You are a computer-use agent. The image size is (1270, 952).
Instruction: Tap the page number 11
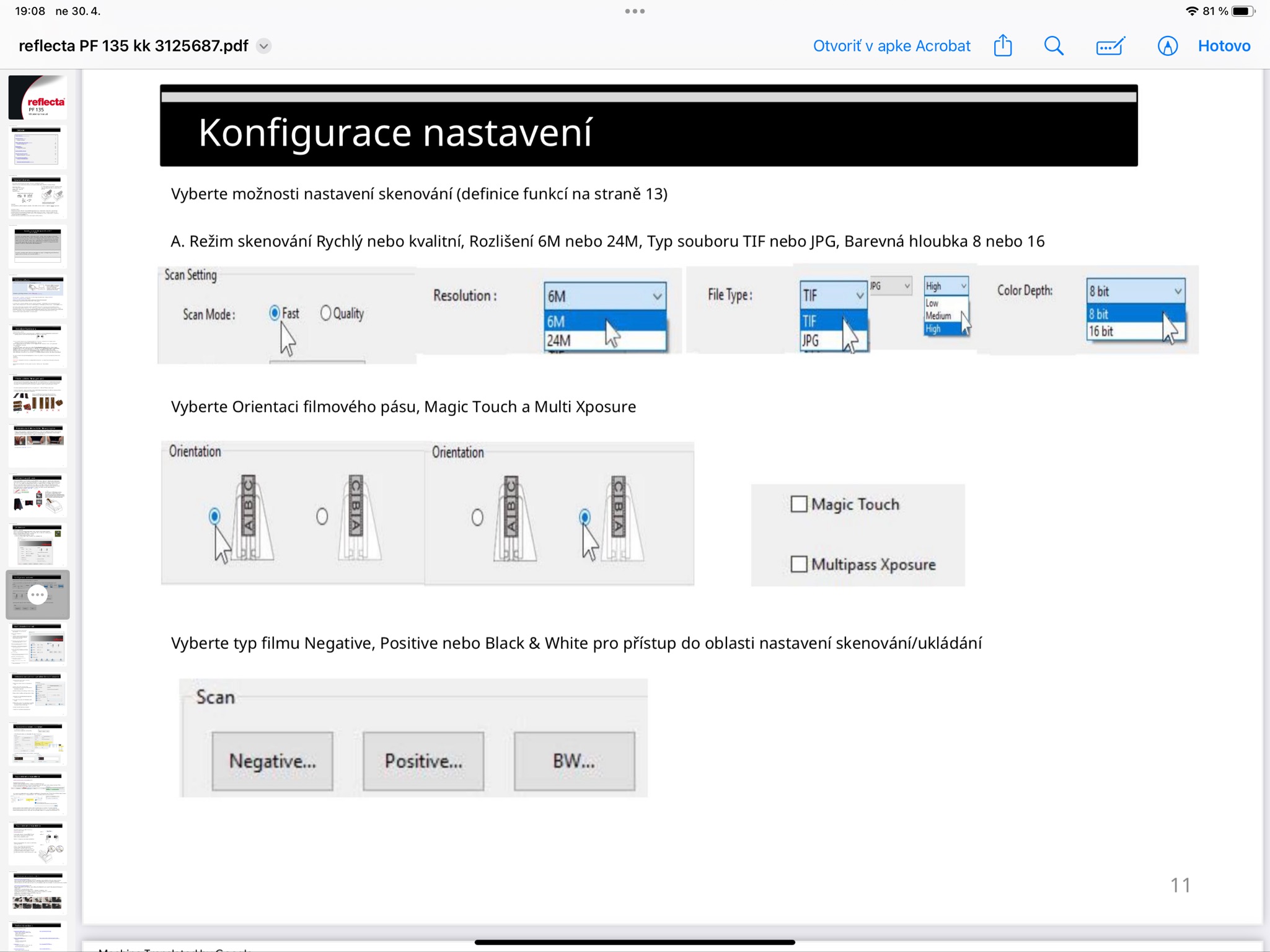(1180, 885)
